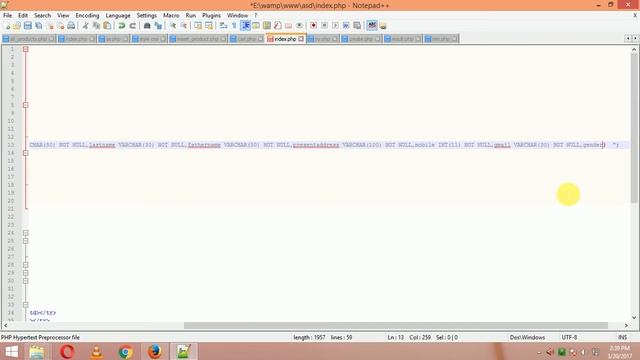Save the current file with Save icon
The image size is (640, 360).
[28, 26]
